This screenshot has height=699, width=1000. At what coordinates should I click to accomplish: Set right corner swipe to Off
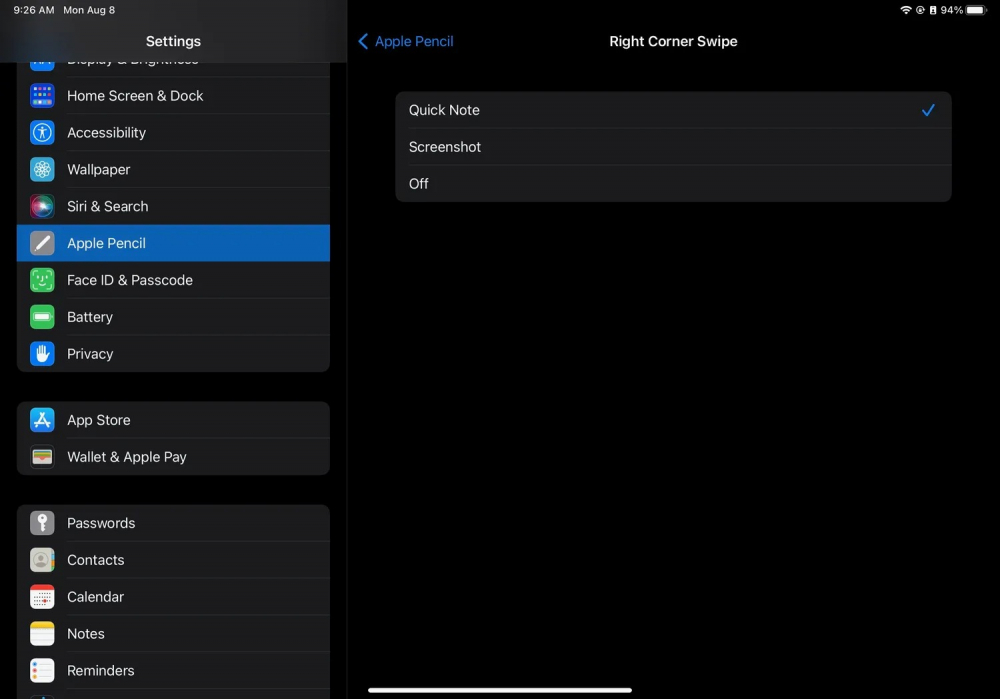pyautogui.click(x=673, y=184)
